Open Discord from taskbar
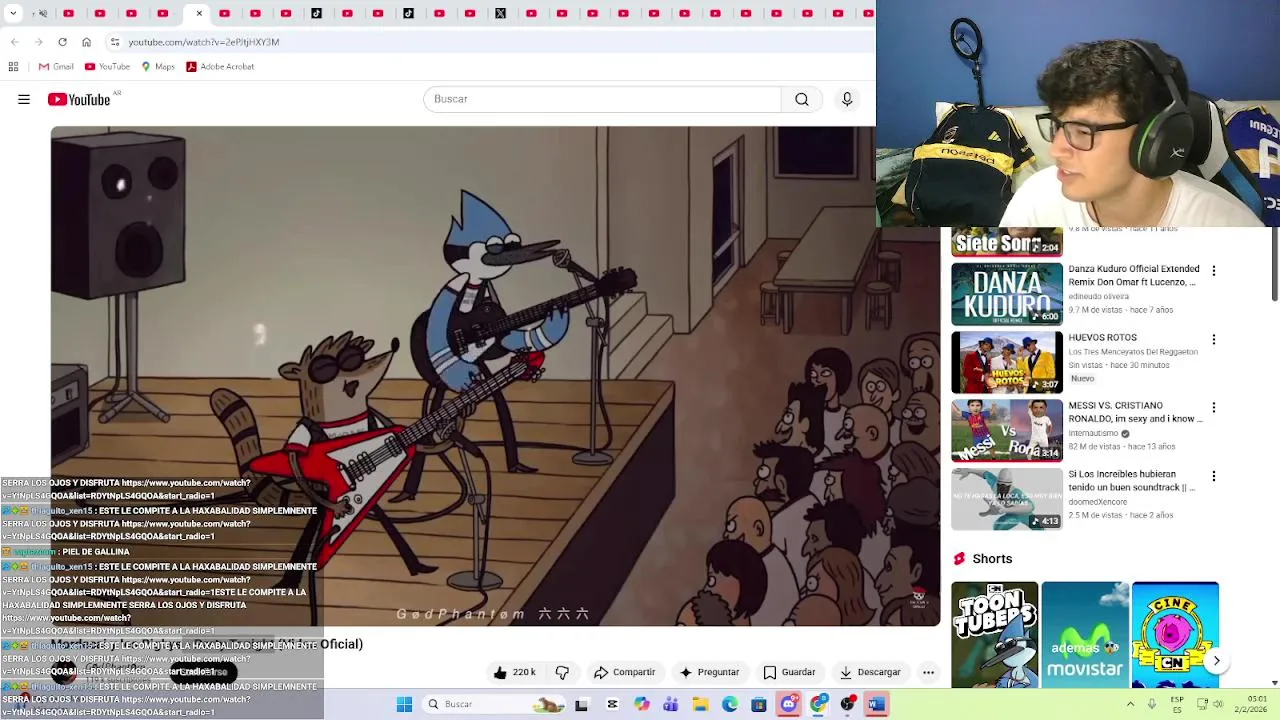This screenshot has width=1280, height=720. (789, 704)
